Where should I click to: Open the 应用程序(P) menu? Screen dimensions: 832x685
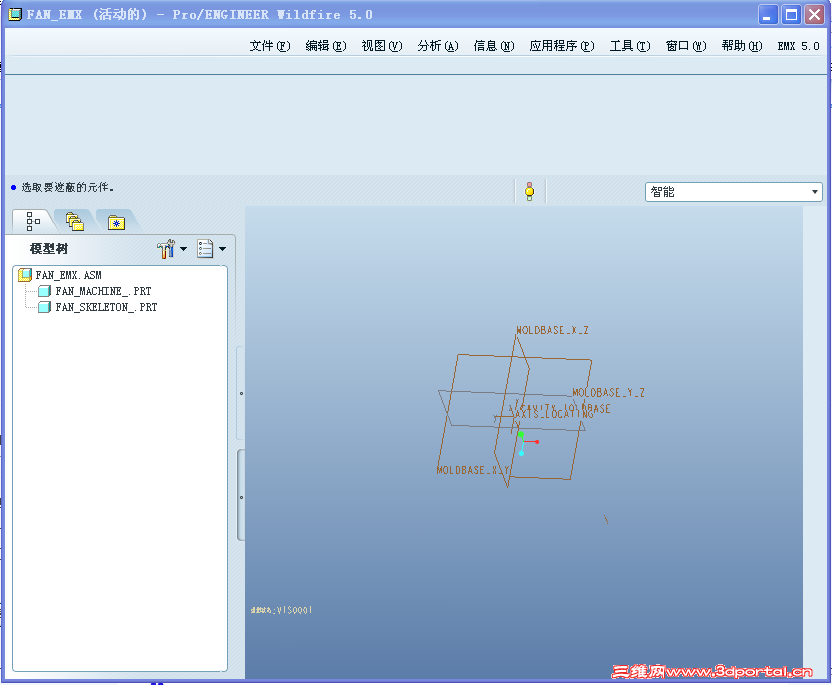[562, 46]
